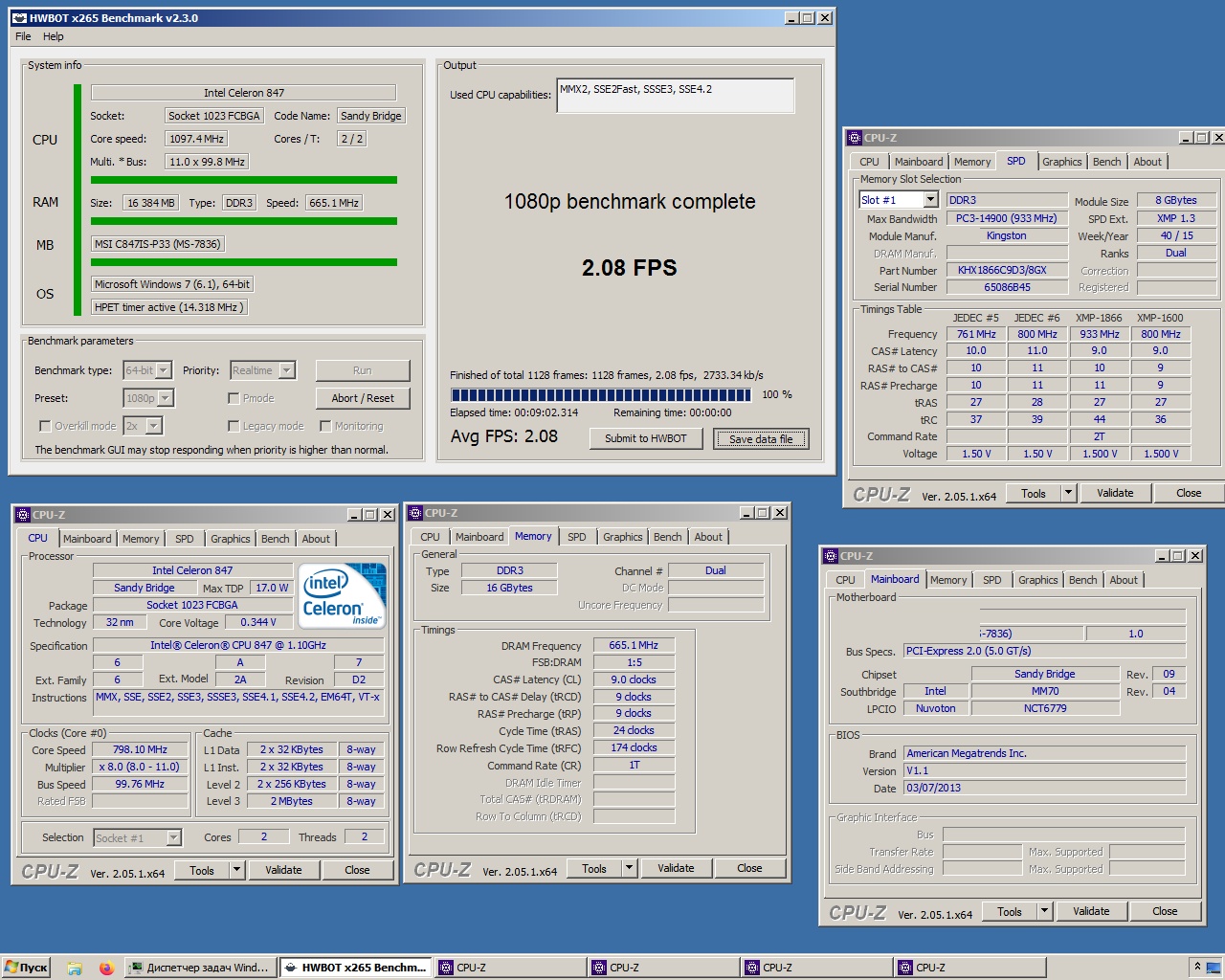Open the Windows Explorer folder taskbar icon
Viewport: 1225px width, 980px height.
pos(75,968)
